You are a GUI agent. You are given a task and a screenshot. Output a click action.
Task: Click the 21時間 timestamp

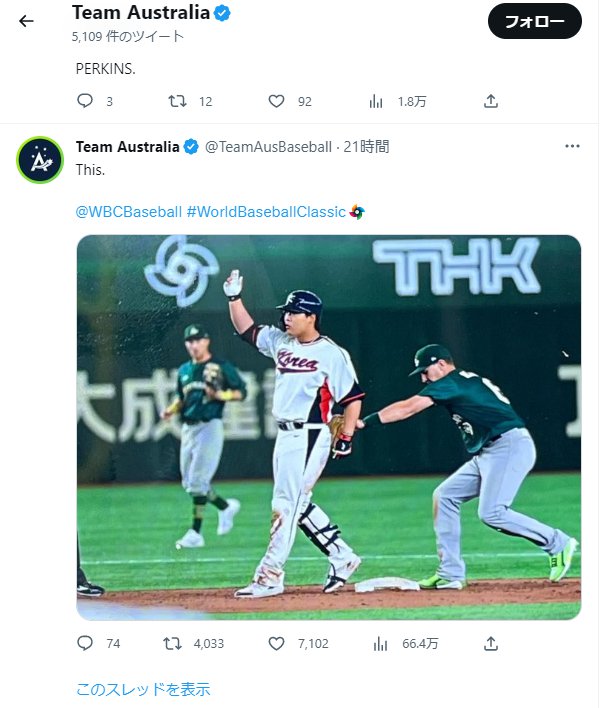click(366, 147)
